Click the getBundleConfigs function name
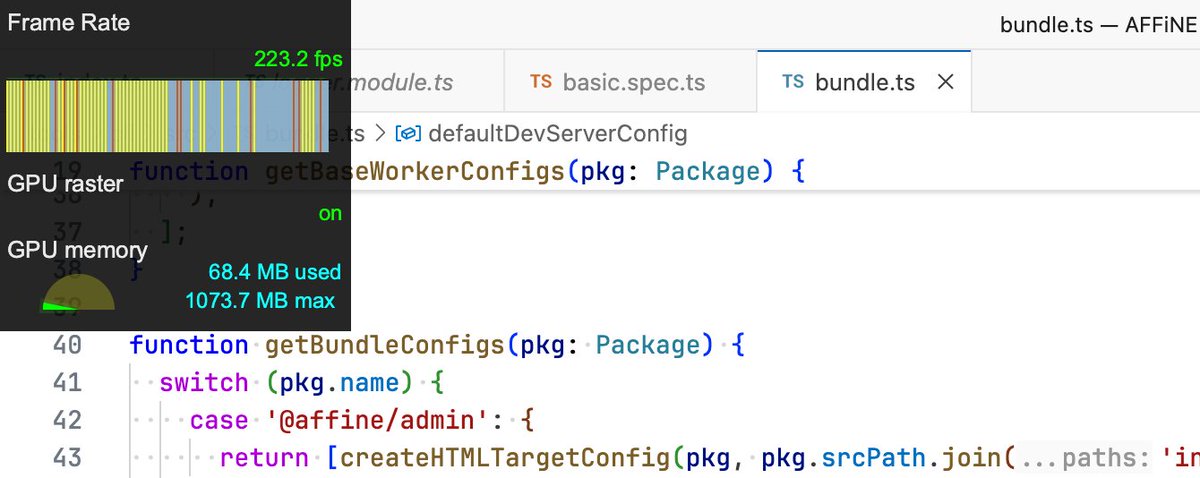This screenshot has width=1200, height=478. (x=385, y=345)
